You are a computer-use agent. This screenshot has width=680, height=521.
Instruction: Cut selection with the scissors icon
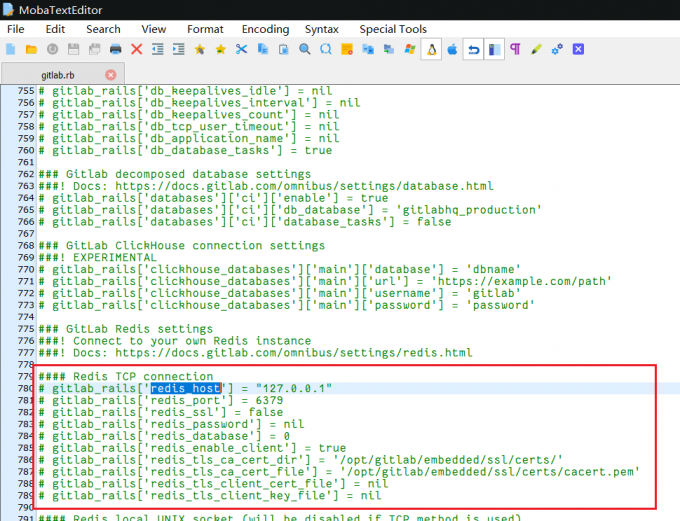coord(242,49)
